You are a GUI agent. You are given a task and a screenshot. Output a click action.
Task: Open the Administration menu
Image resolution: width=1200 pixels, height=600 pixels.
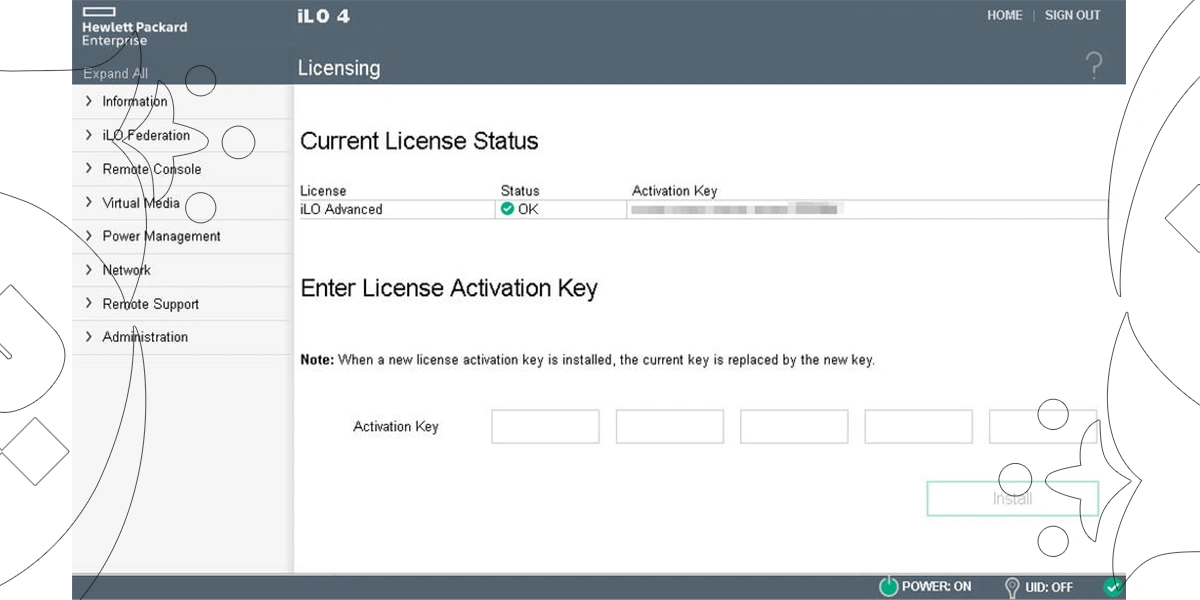(x=145, y=337)
